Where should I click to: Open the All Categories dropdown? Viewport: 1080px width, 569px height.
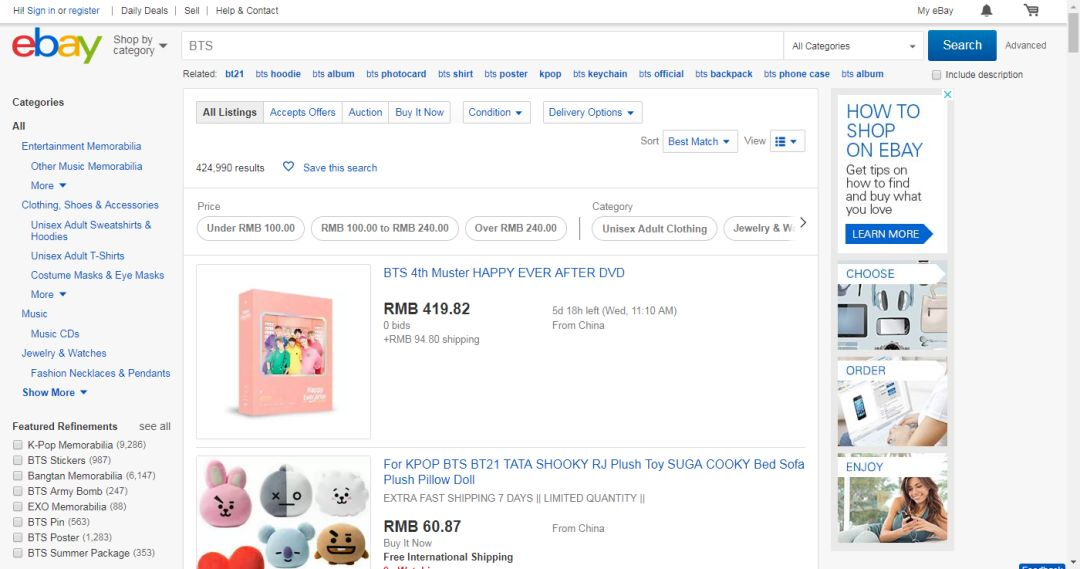coord(854,46)
